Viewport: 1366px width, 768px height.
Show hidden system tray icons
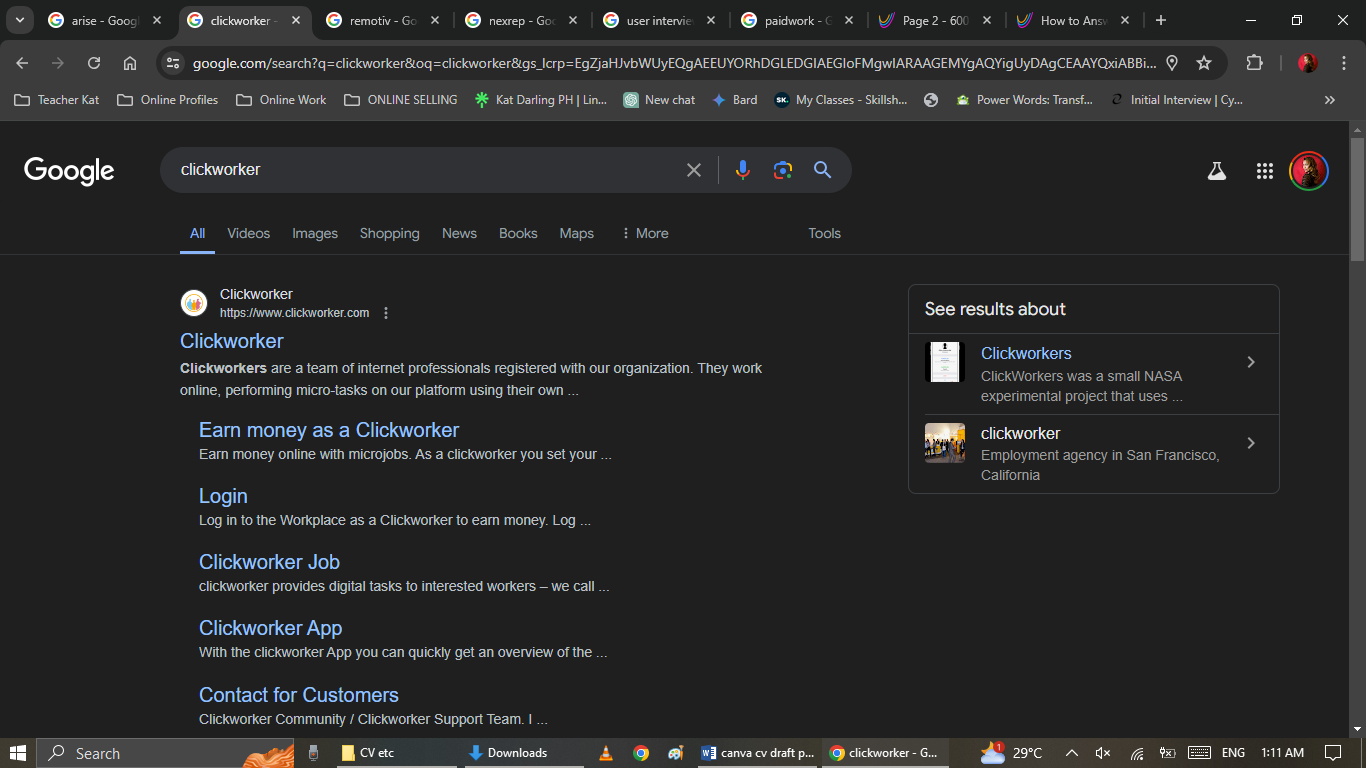[x=1072, y=753]
